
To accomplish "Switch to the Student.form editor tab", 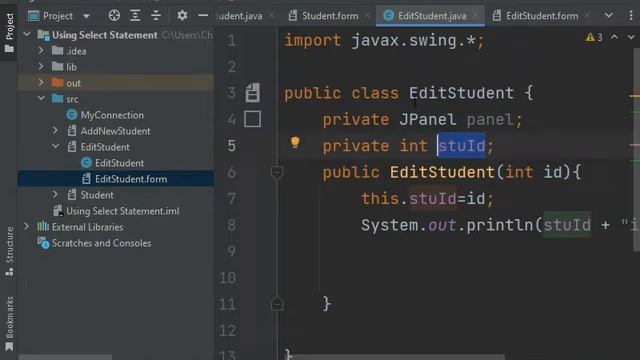I will (x=324, y=16).
